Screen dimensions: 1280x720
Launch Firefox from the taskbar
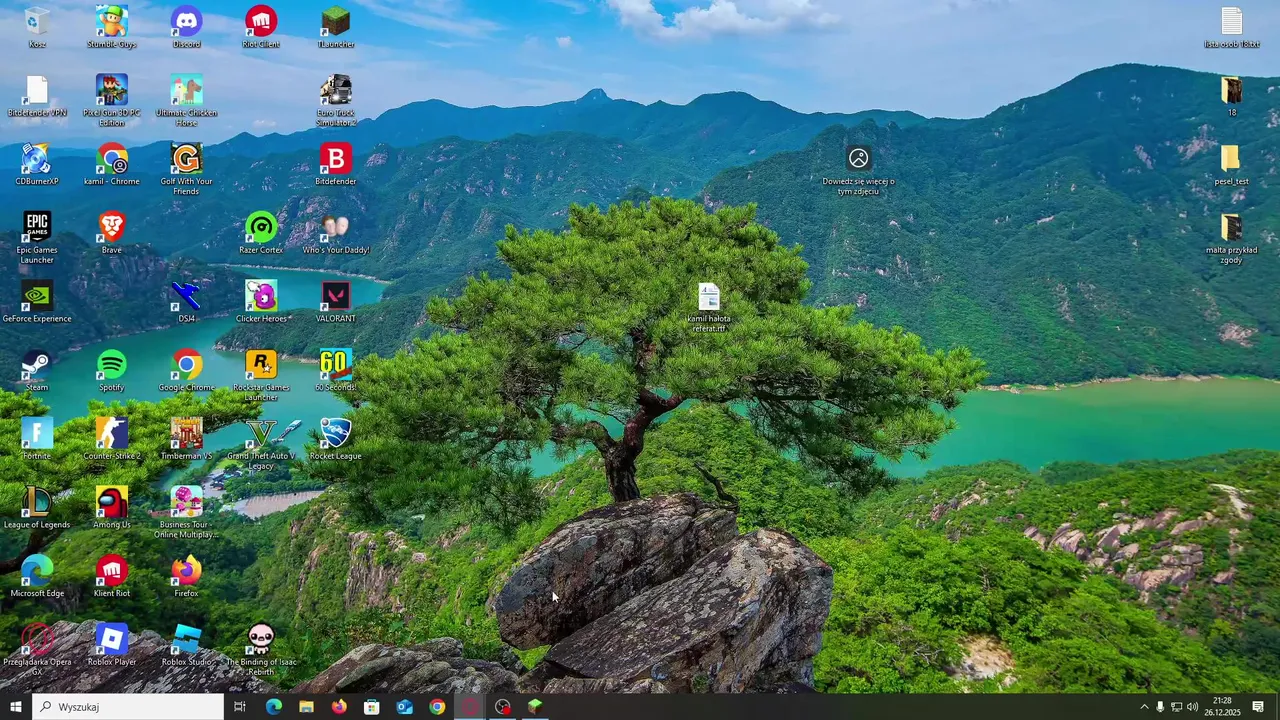click(x=339, y=707)
